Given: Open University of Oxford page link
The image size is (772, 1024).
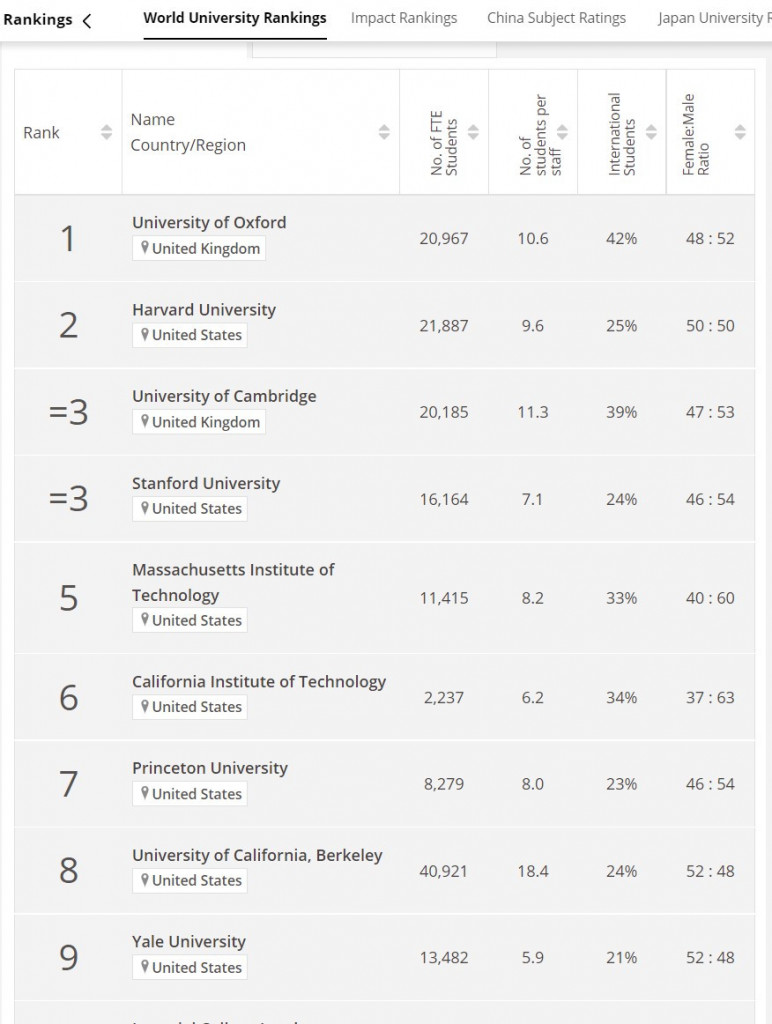Looking at the screenshot, I should (209, 222).
